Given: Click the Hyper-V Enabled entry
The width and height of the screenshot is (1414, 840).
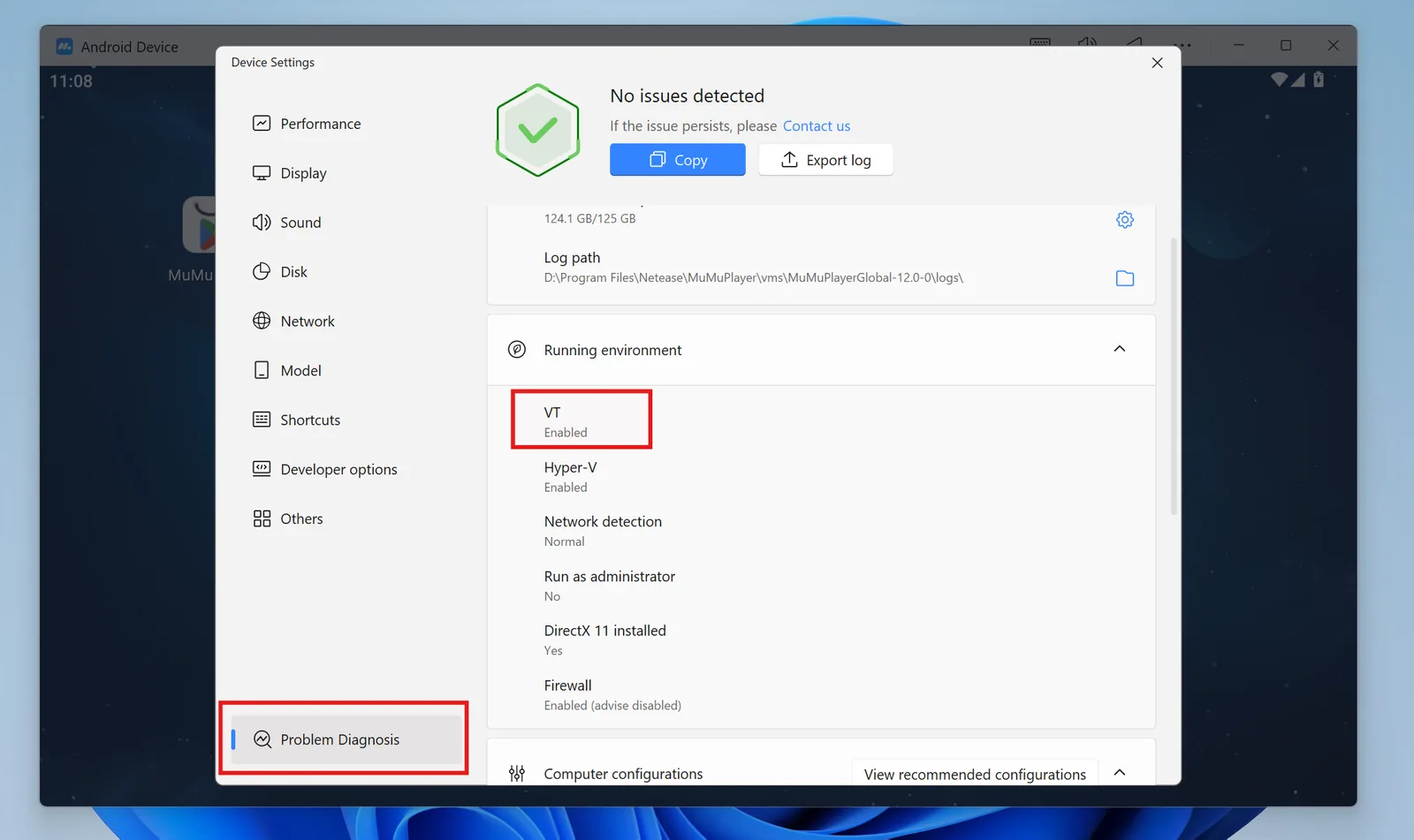Looking at the screenshot, I should coord(571,477).
